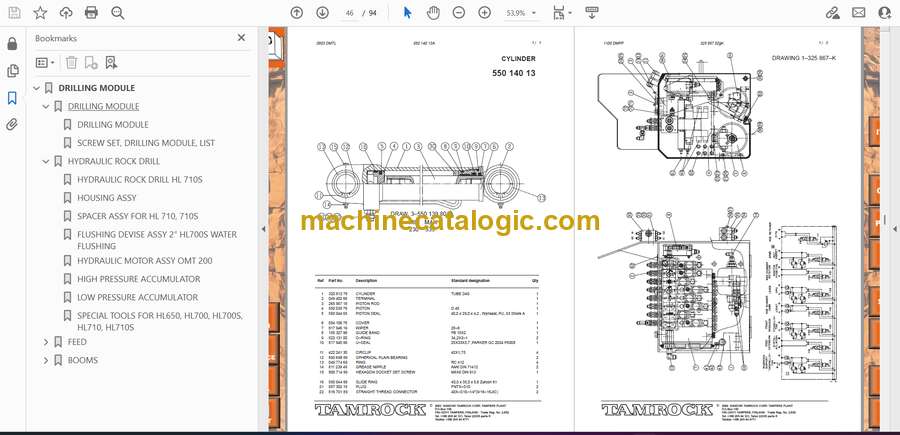Click the bookmark icon beside LOW PRESSURE ACCUMULATOR
900x435 pixels.
click(67, 297)
